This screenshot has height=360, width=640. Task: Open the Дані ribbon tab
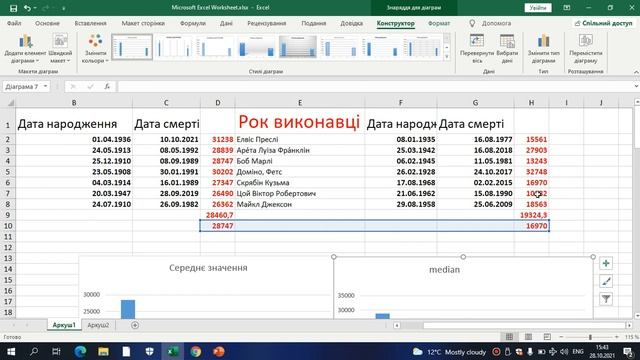(226, 23)
